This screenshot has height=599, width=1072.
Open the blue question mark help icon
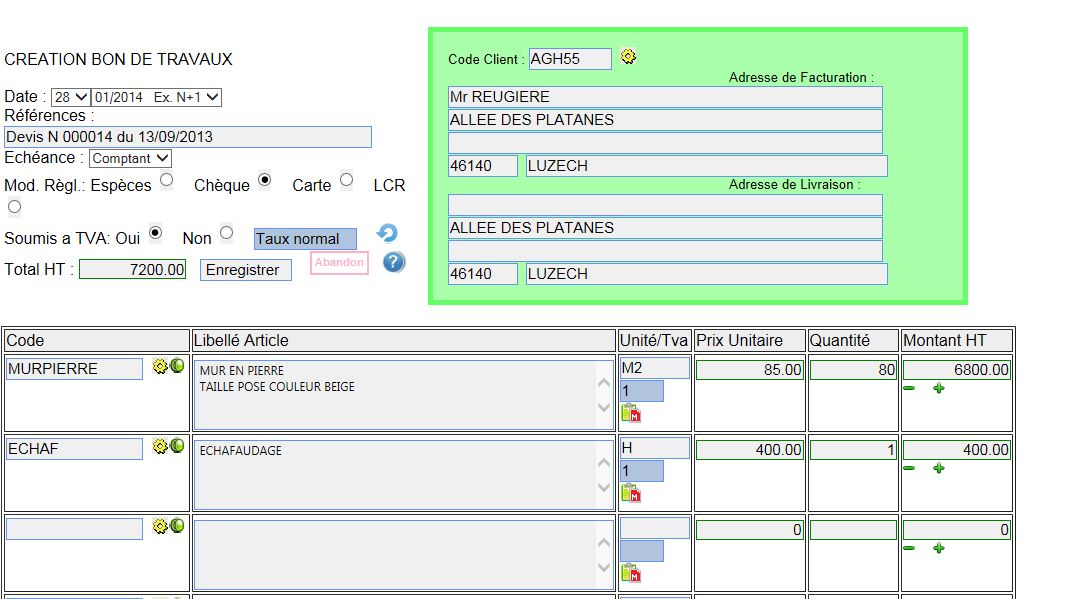click(x=394, y=262)
